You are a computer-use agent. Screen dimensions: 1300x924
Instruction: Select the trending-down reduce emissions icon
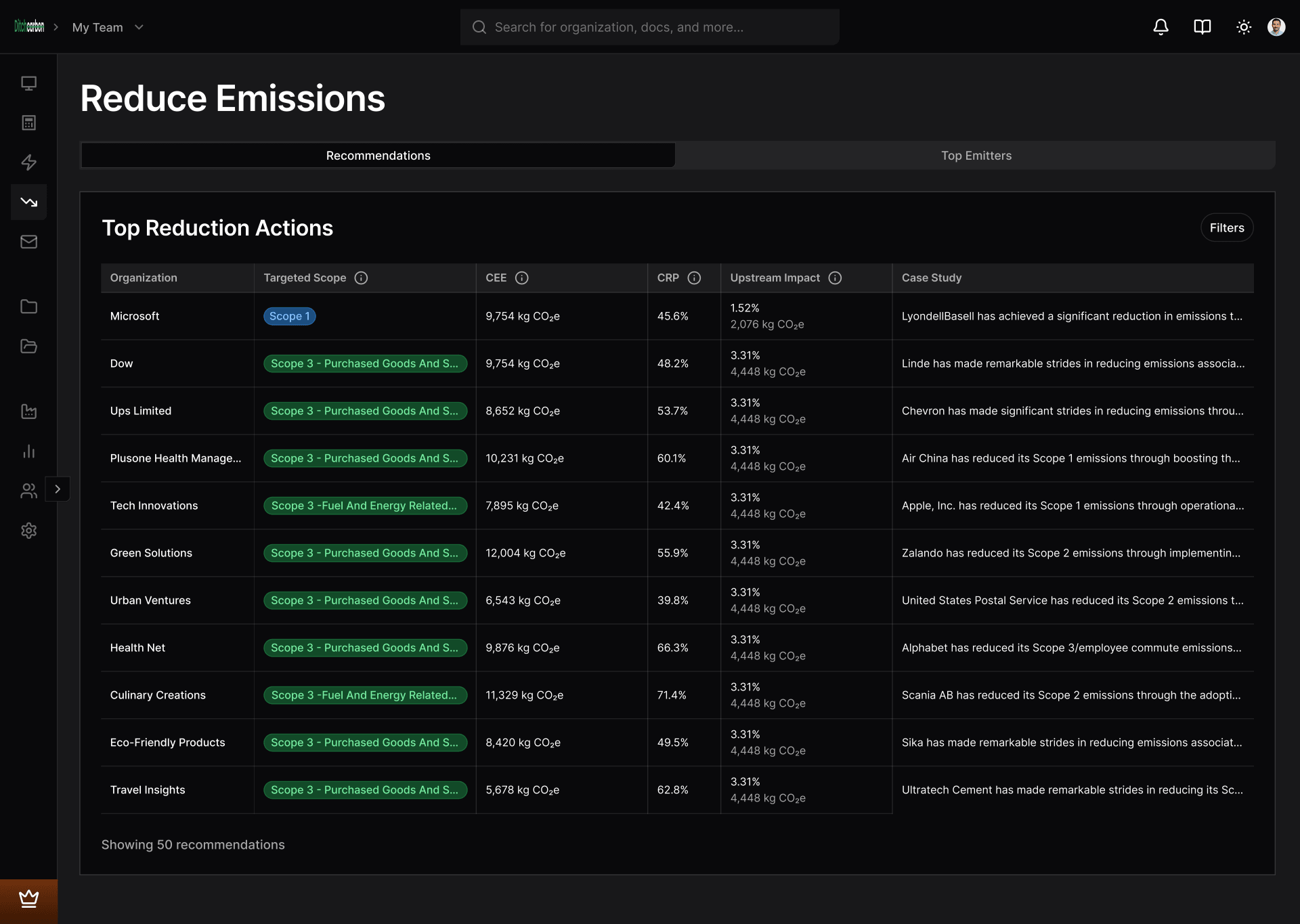point(28,202)
